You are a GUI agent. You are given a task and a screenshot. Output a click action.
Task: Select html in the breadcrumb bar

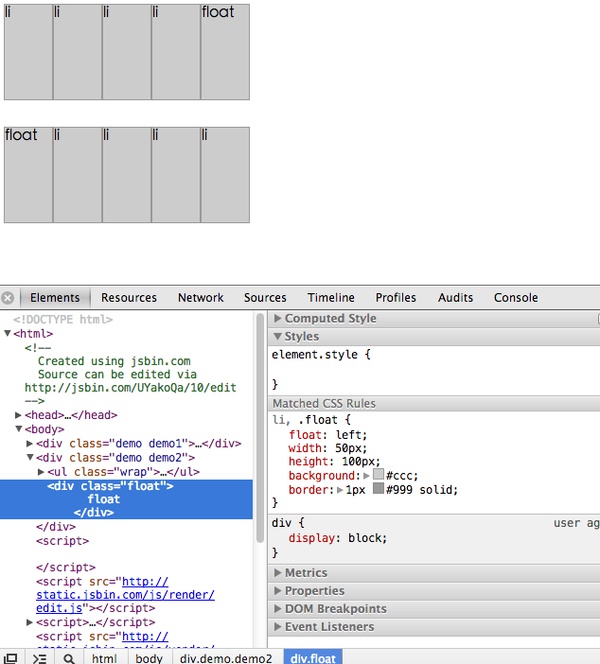click(x=104, y=658)
